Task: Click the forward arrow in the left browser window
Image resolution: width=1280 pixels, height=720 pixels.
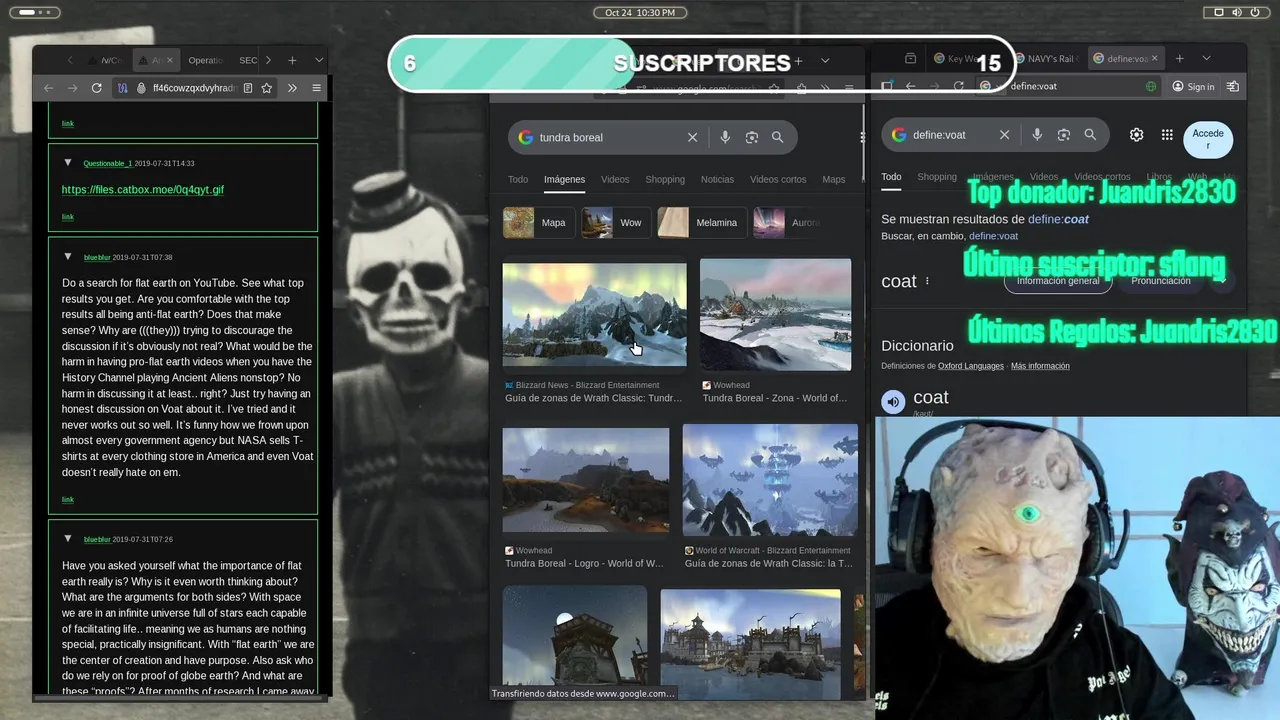Action: click(72, 88)
